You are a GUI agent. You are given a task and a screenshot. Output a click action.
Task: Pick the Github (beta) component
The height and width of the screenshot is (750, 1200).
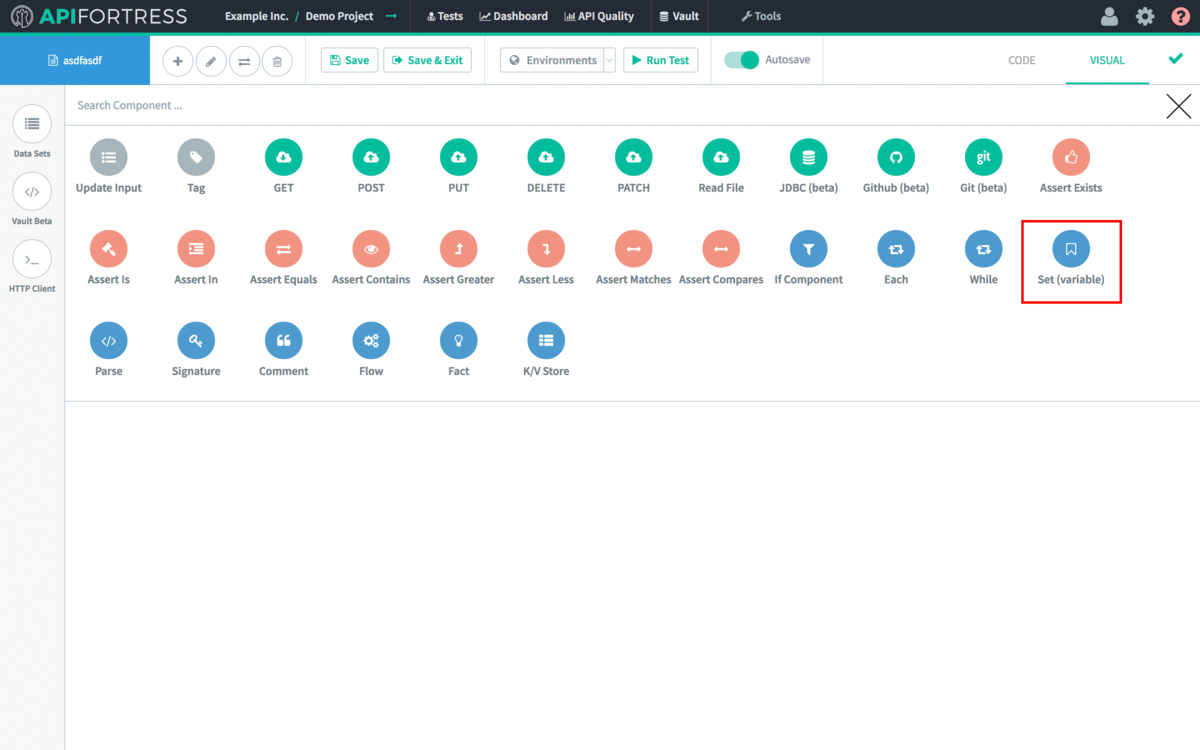(896, 157)
